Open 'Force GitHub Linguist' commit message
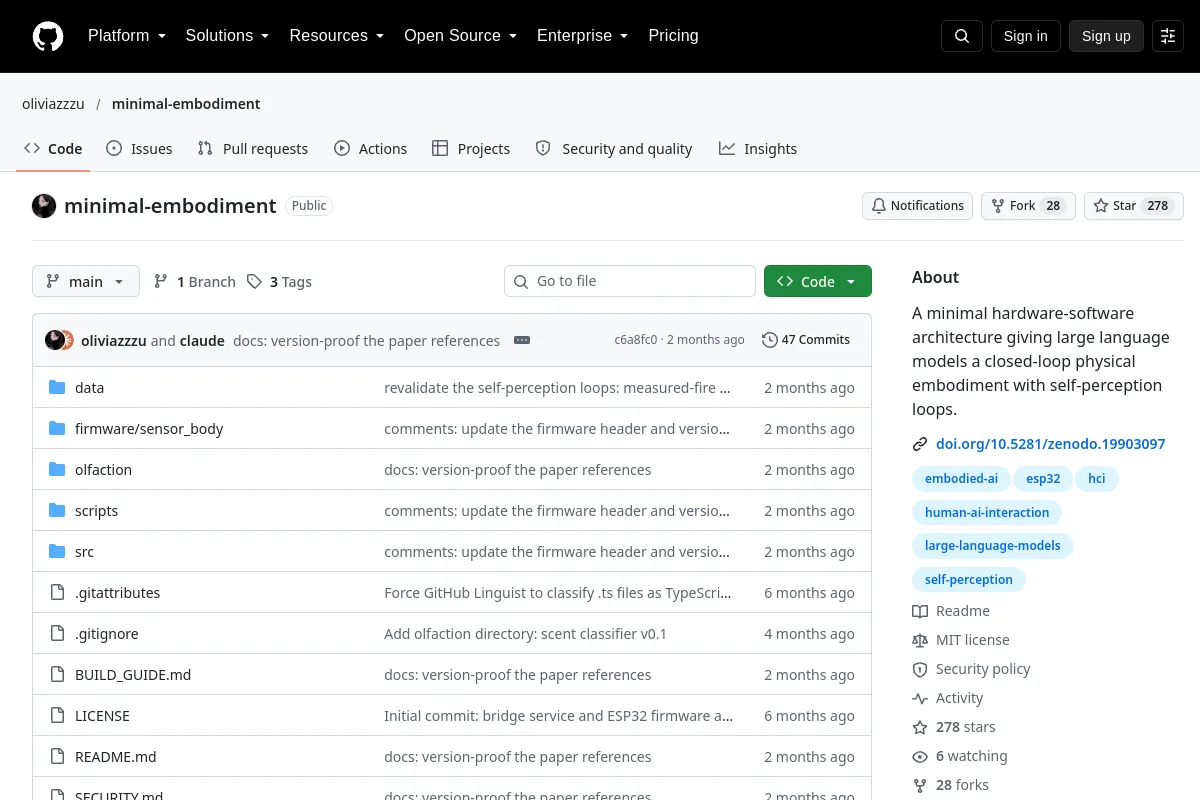Viewport: 1200px width, 800px height. coord(558,593)
